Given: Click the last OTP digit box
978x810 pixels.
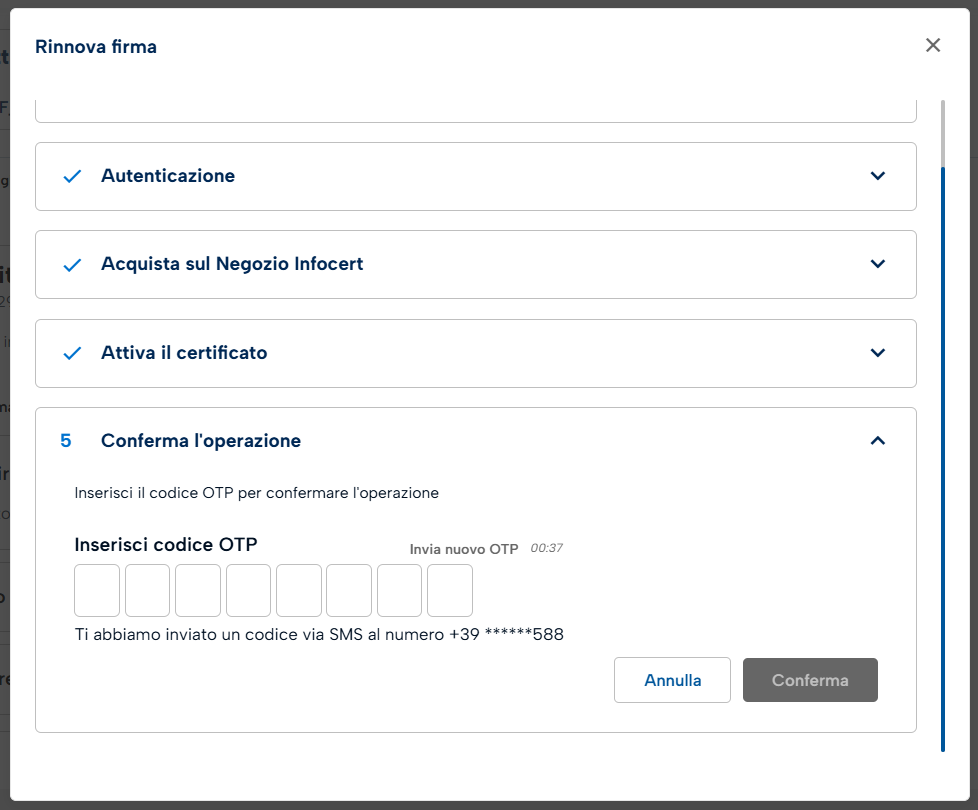Looking at the screenshot, I should pyautogui.click(x=450, y=590).
